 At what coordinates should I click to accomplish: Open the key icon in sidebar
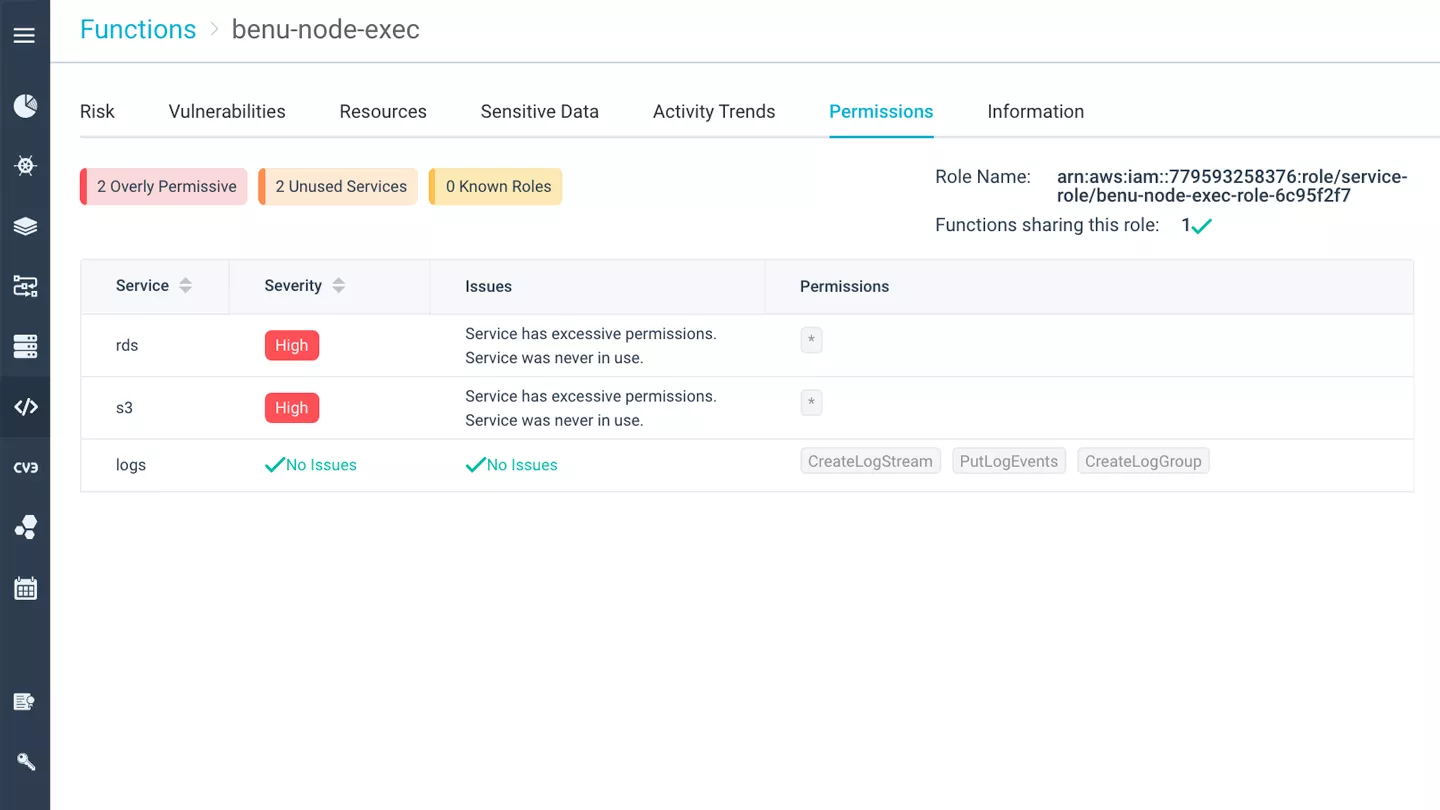click(25, 762)
